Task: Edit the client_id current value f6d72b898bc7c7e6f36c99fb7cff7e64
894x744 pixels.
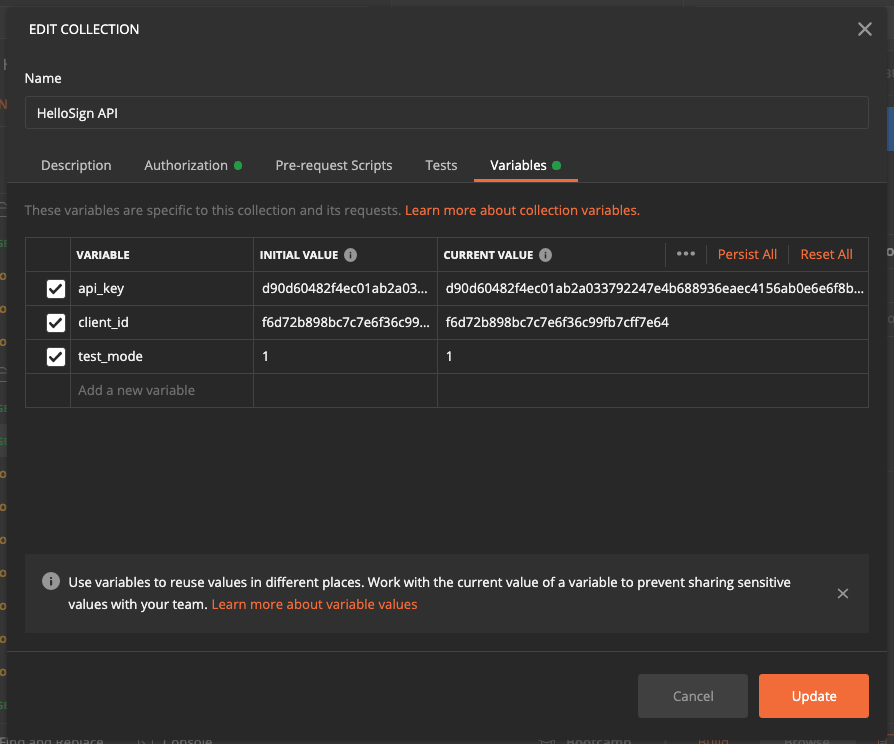Action: [653, 323]
